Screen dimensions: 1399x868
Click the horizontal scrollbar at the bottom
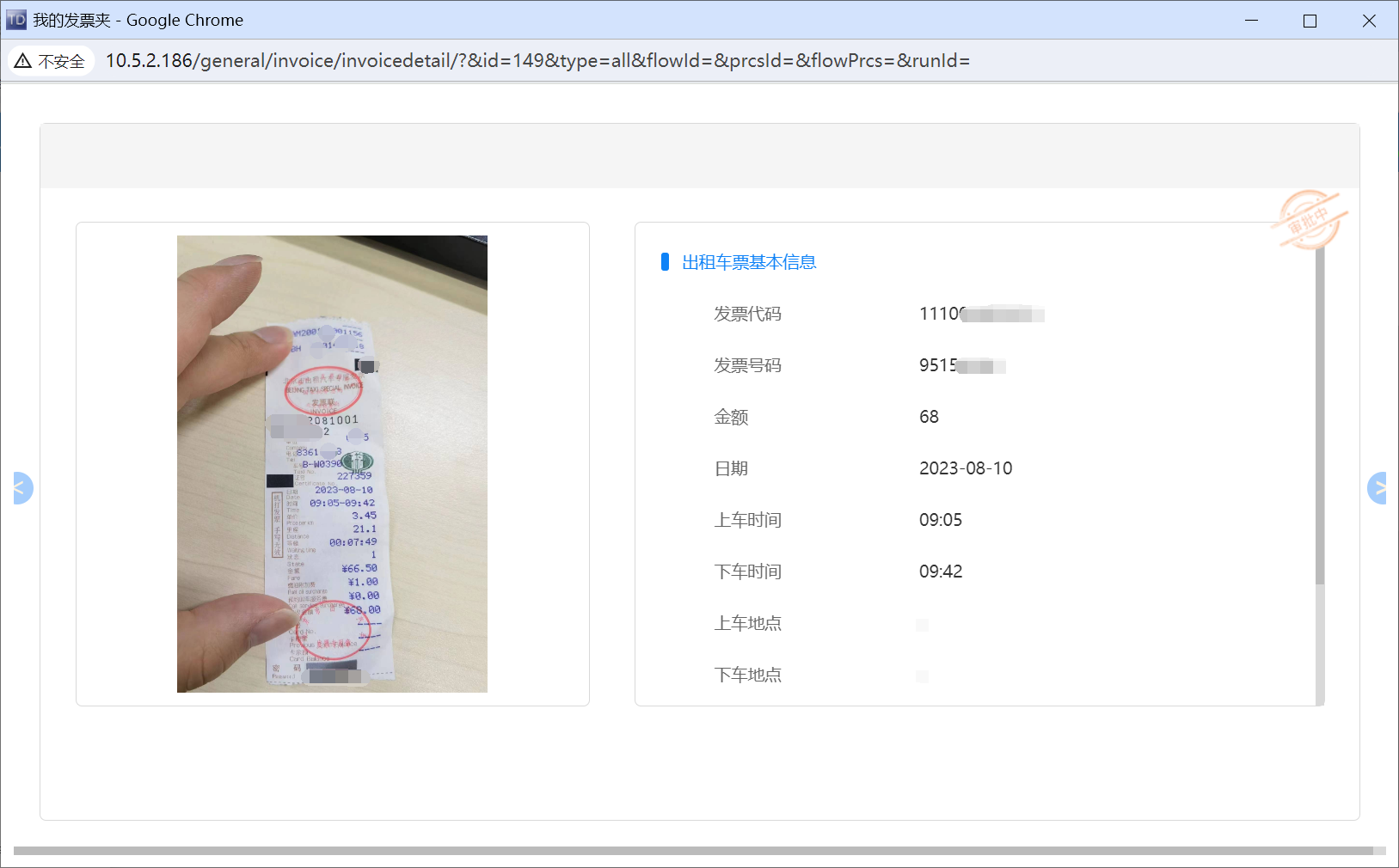[693, 851]
